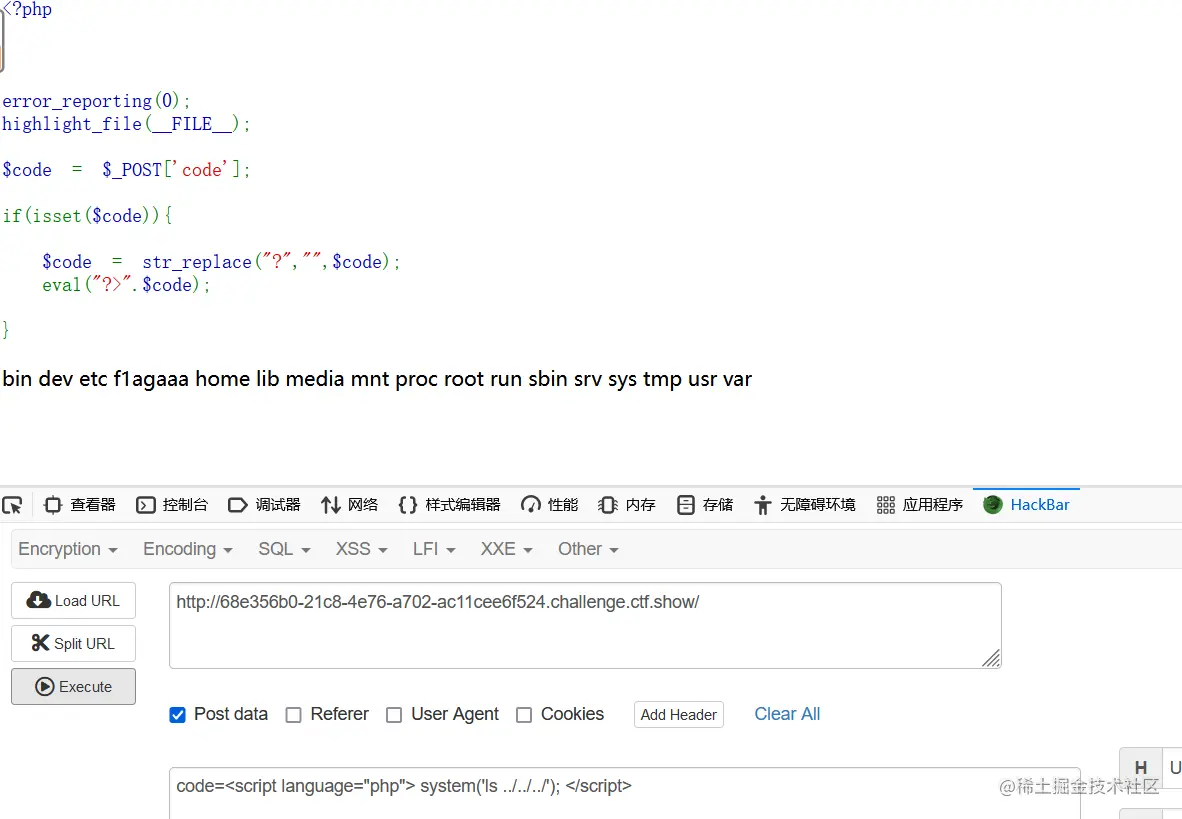
Task: Open the 内存 memory tab
Action: (x=626, y=505)
